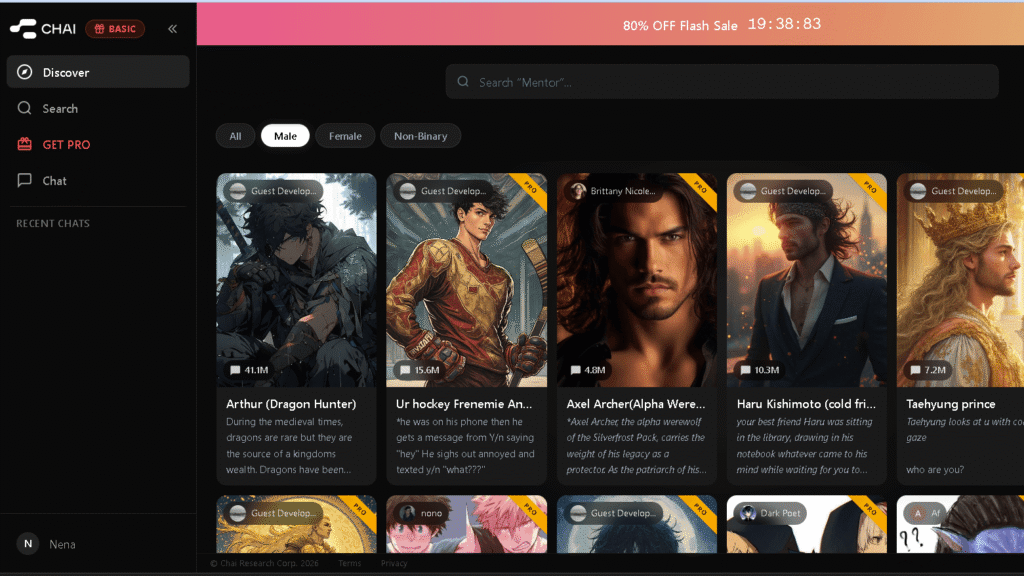Click the Dark Poet author badge
Image resolution: width=1024 pixels, height=576 pixels.
(770, 513)
